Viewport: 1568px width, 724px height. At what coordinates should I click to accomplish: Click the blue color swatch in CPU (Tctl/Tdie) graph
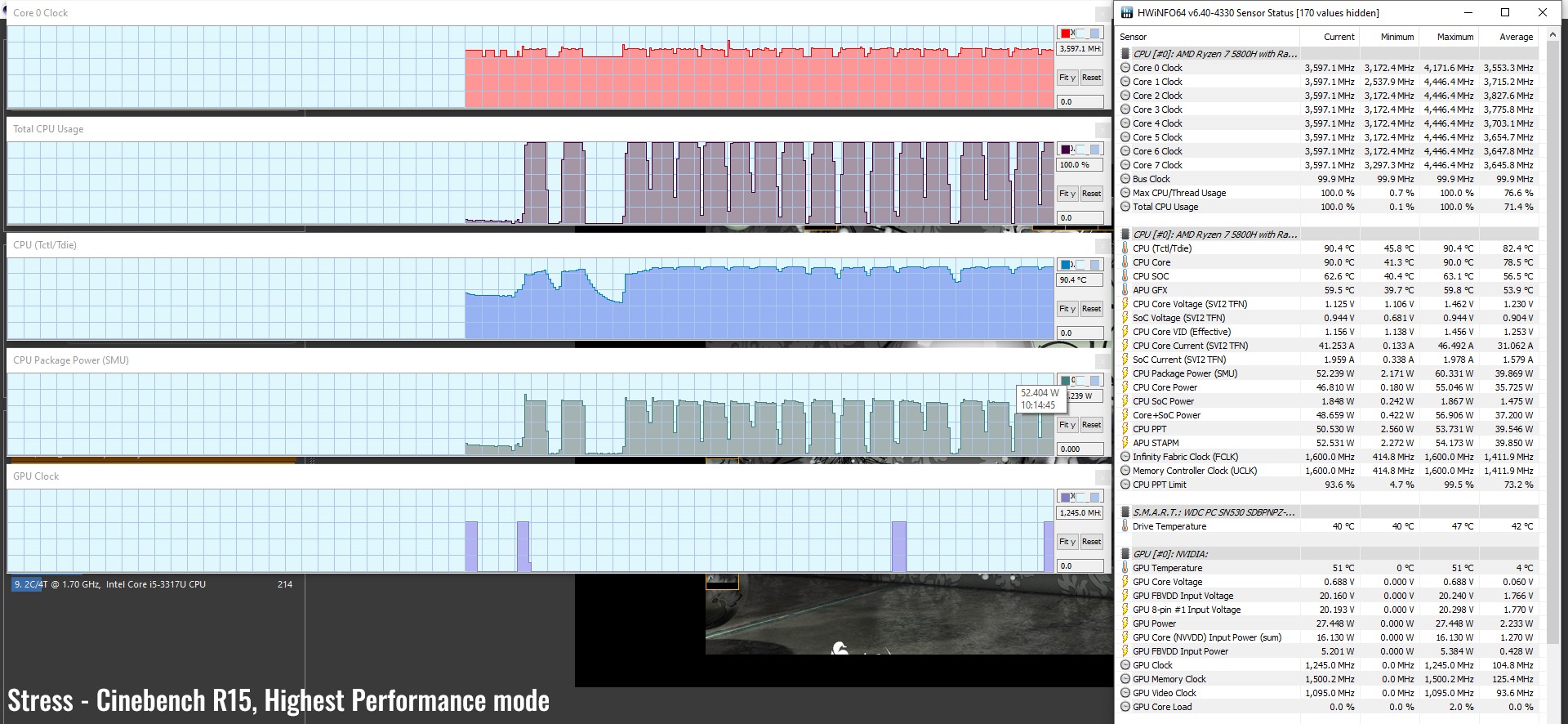pyautogui.click(x=1066, y=265)
